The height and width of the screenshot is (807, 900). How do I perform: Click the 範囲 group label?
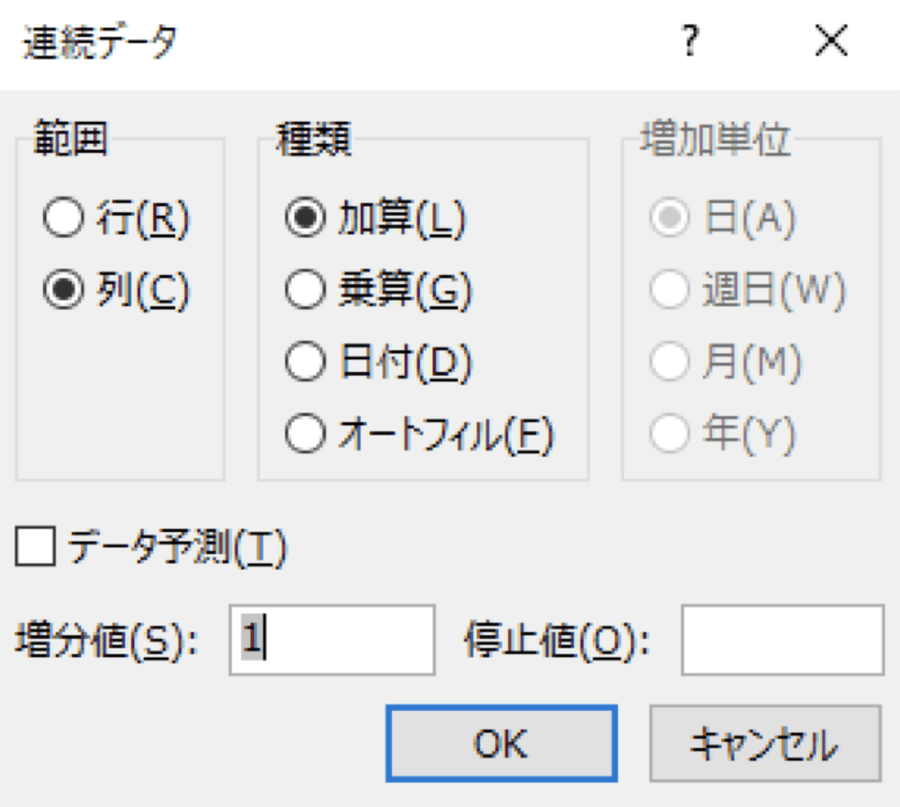click(x=69, y=141)
